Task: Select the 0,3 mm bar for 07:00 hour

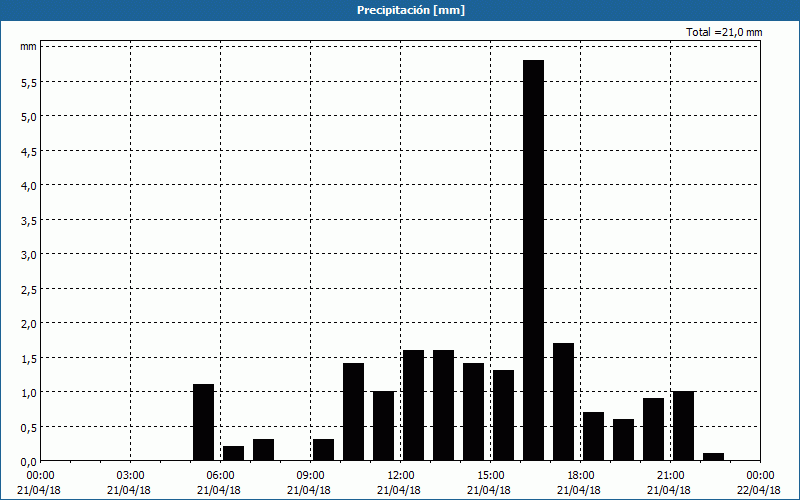Action: [x=264, y=450]
